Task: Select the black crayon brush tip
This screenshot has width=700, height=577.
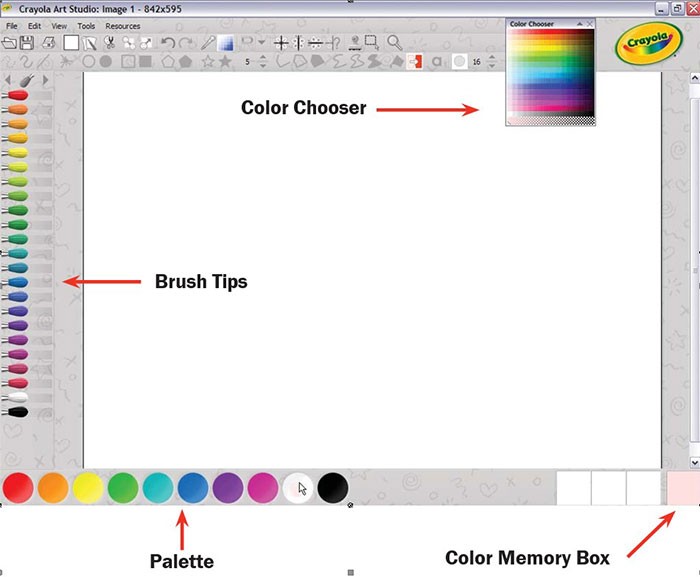Action: point(17,412)
